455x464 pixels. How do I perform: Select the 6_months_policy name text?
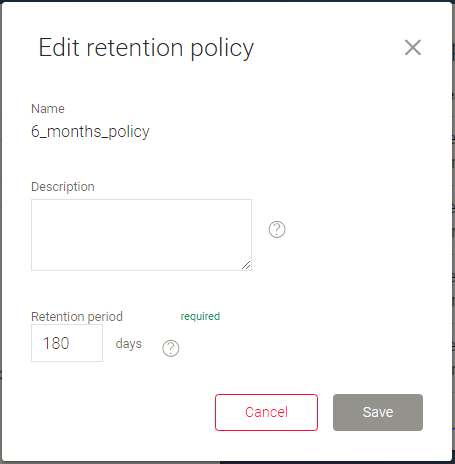click(90, 132)
